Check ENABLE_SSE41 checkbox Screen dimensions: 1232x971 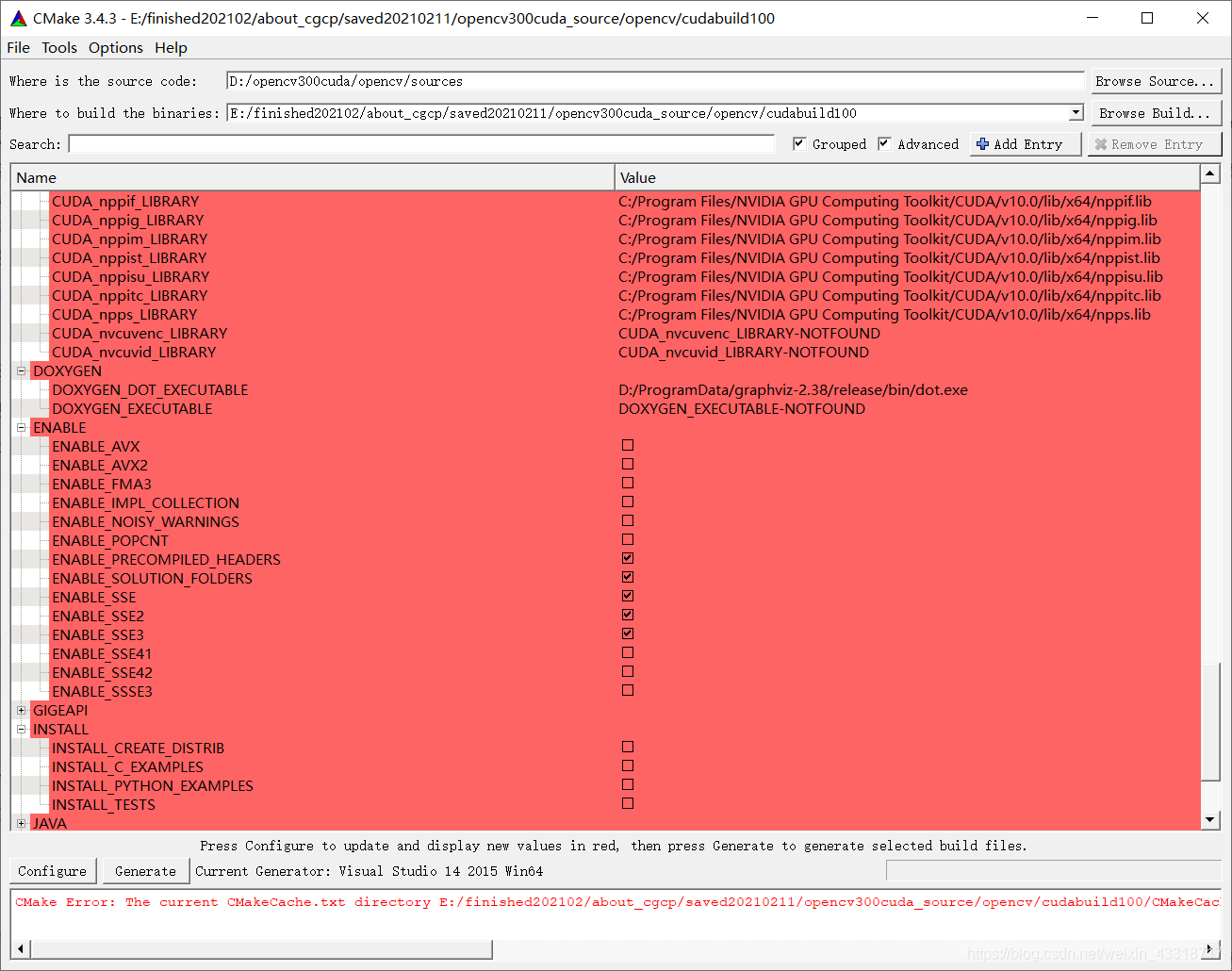tap(628, 652)
